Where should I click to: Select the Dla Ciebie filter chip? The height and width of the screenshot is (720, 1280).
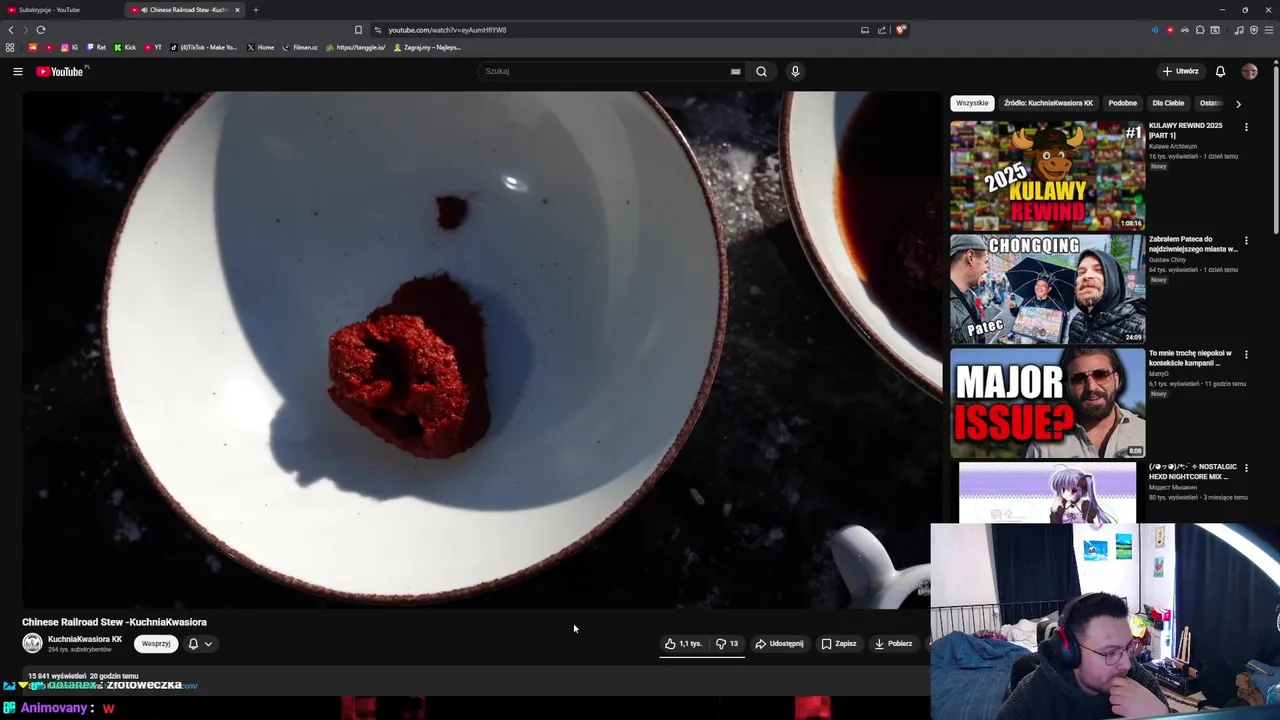(1168, 103)
